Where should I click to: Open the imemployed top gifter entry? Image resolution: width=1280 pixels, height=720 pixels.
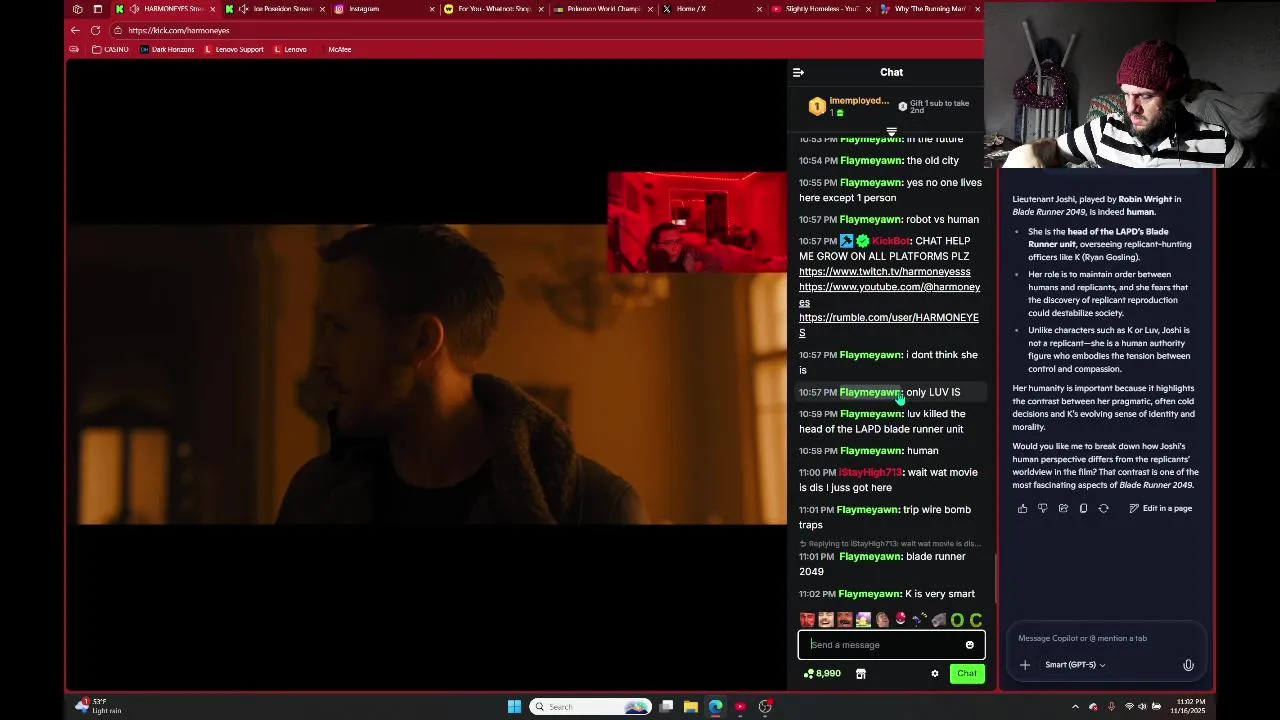(850, 105)
